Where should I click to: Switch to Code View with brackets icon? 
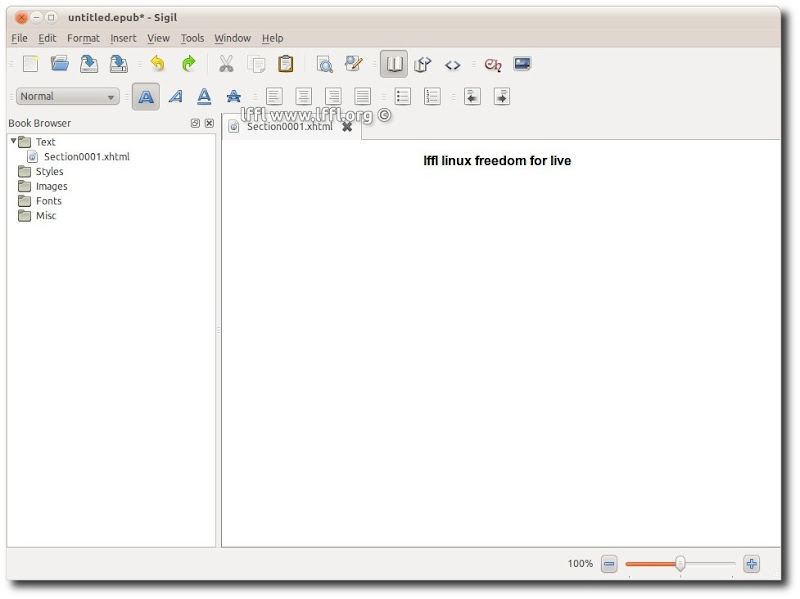(452, 64)
